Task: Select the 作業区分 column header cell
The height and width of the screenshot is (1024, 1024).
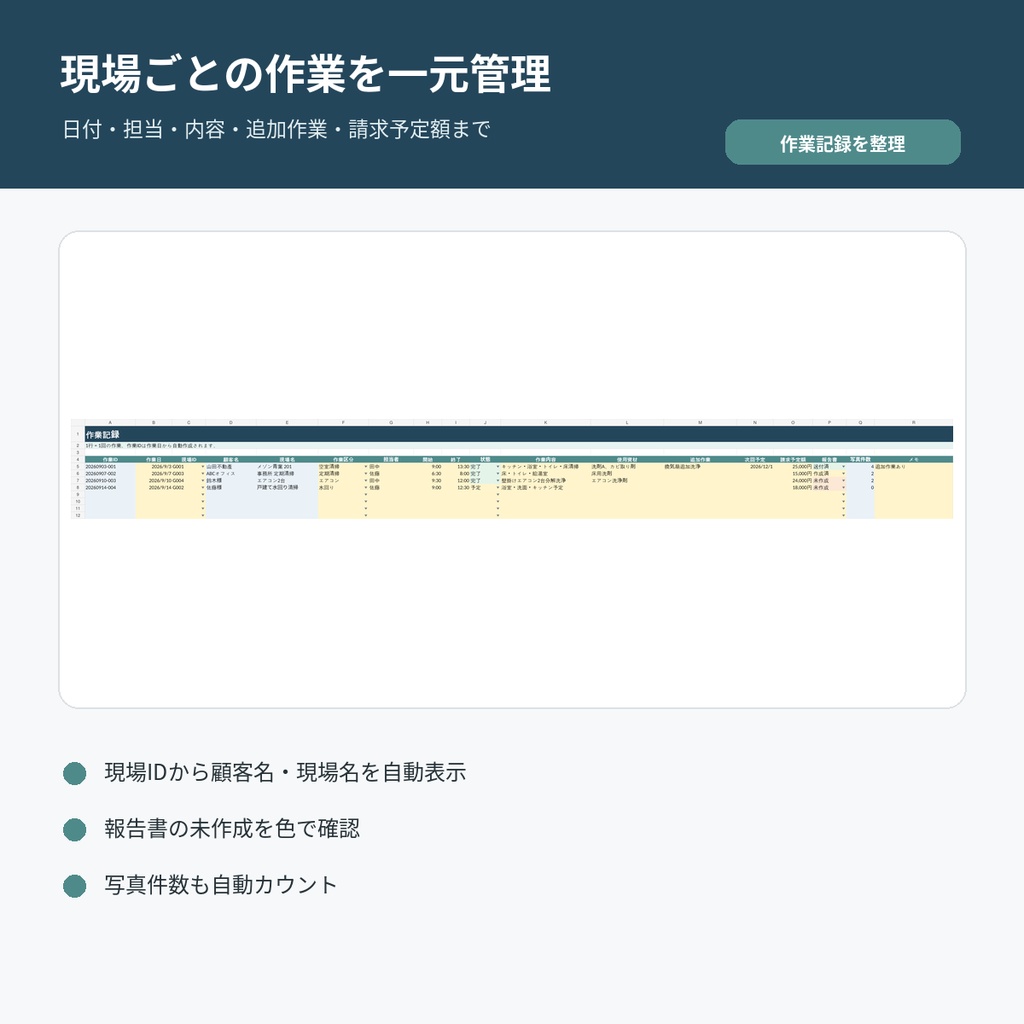Action: (x=343, y=460)
